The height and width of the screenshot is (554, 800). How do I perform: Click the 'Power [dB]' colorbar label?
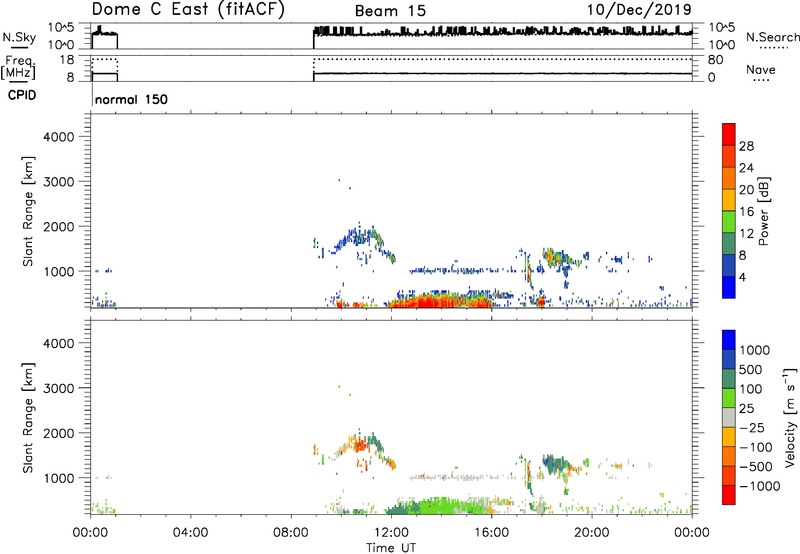(763, 211)
